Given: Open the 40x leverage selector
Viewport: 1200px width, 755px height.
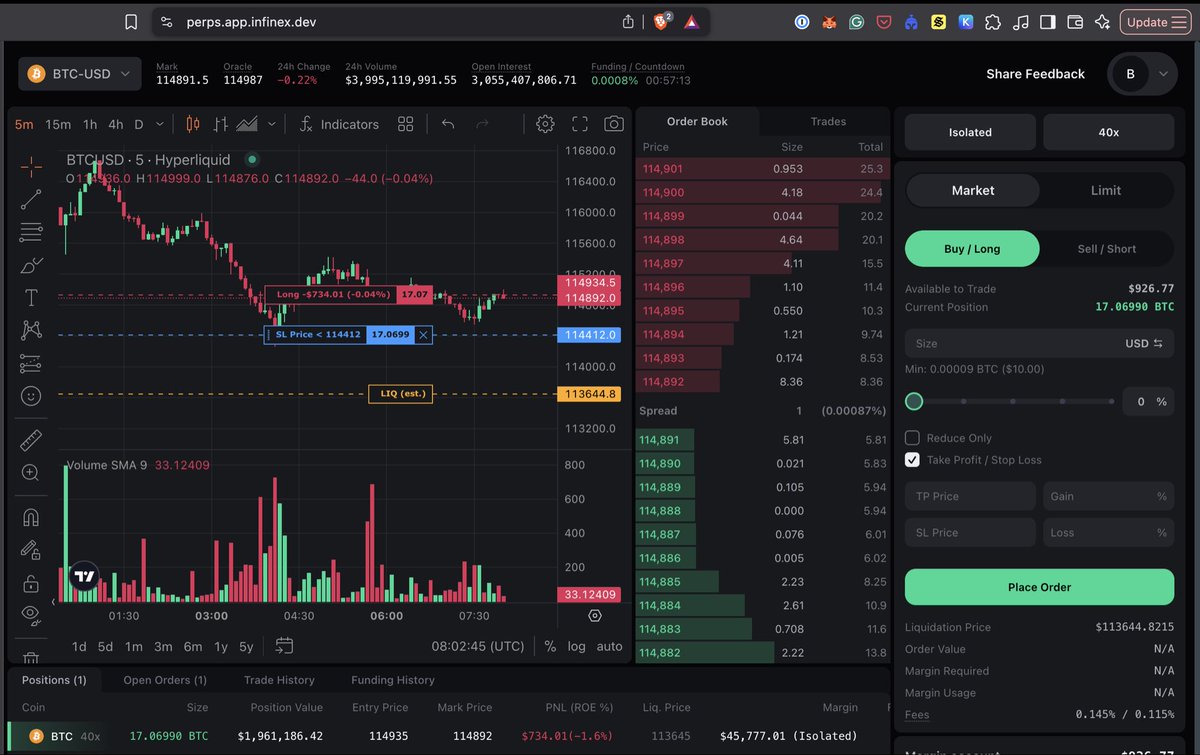Looking at the screenshot, I should (1108, 132).
